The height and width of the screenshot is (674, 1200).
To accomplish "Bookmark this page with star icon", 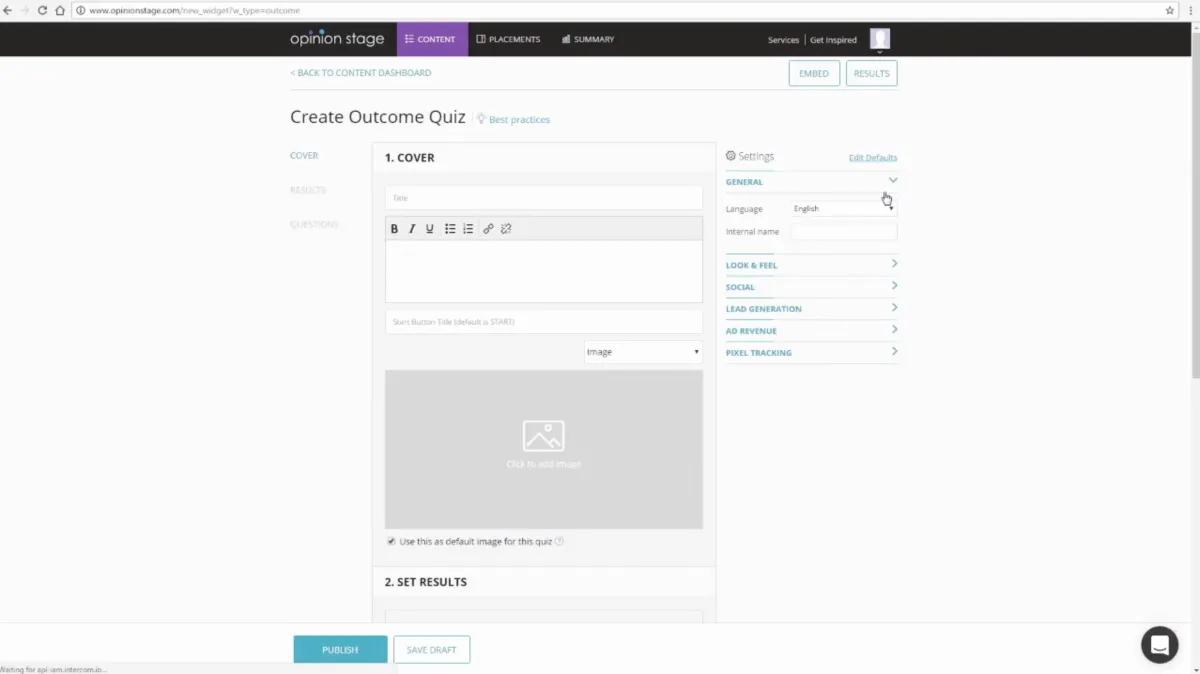I will point(1170,10).
